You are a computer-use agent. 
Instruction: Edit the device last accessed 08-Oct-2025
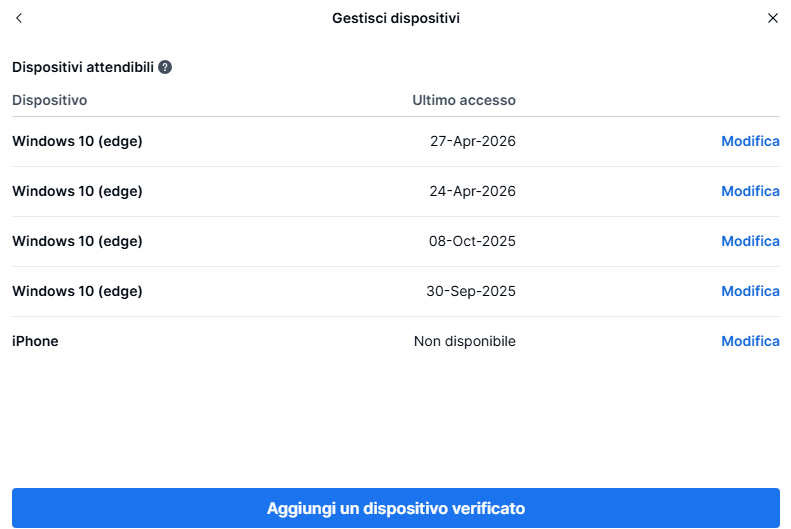click(x=750, y=241)
